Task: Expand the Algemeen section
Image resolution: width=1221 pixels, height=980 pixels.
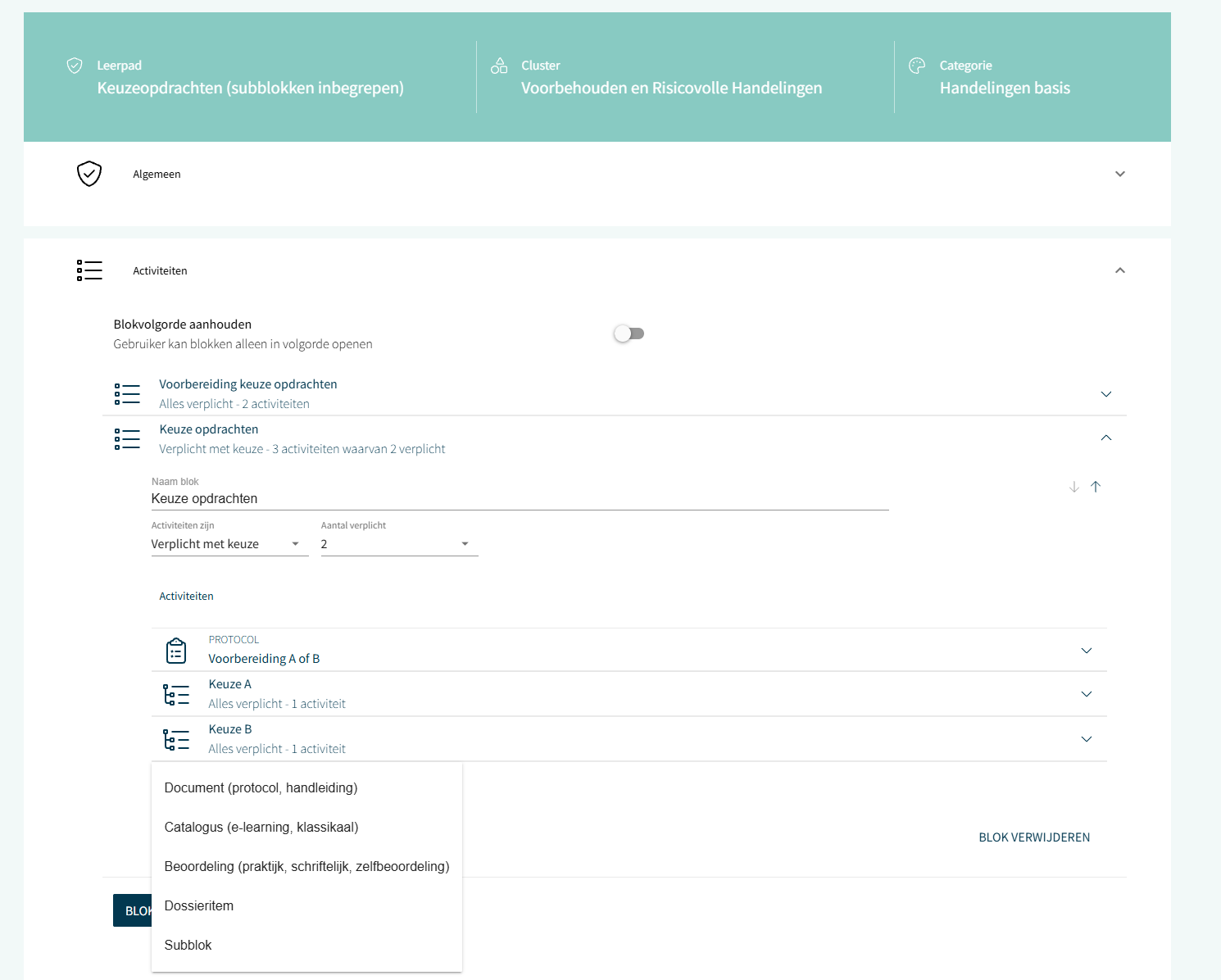Action: 1120,174
